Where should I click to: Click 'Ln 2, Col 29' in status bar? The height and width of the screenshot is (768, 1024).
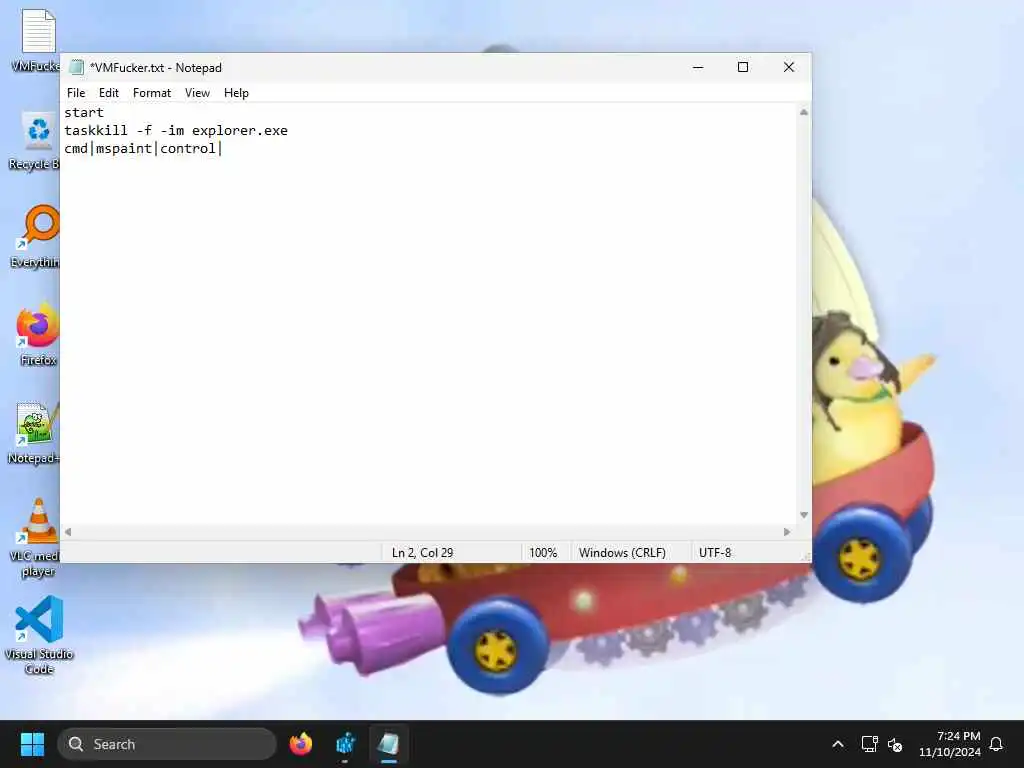pyautogui.click(x=423, y=552)
